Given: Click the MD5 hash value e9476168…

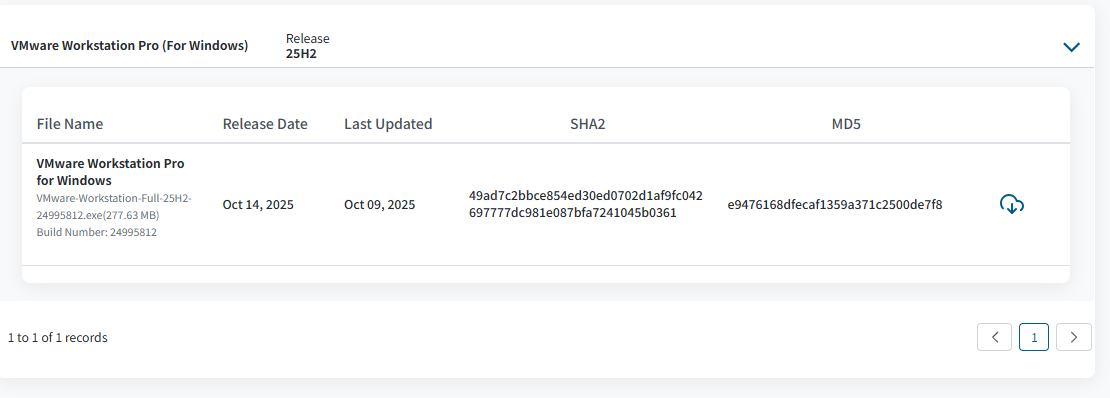Looking at the screenshot, I should (835, 205).
